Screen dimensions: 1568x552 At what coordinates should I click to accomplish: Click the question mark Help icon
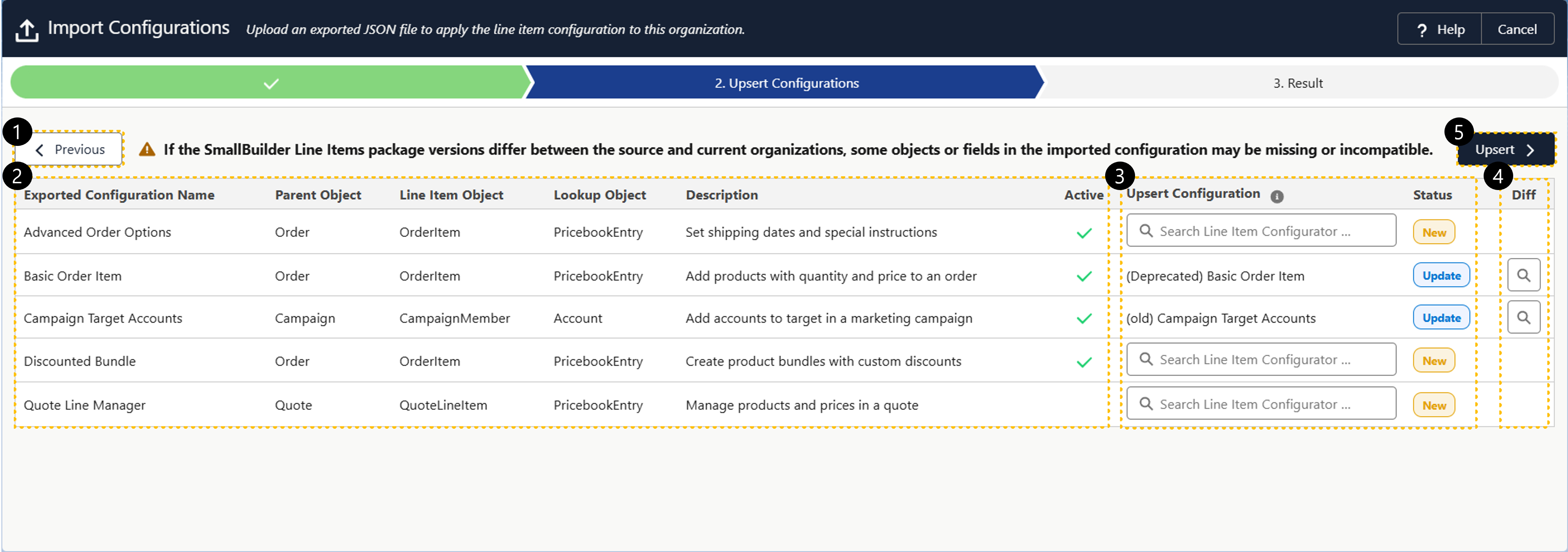[1421, 30]
